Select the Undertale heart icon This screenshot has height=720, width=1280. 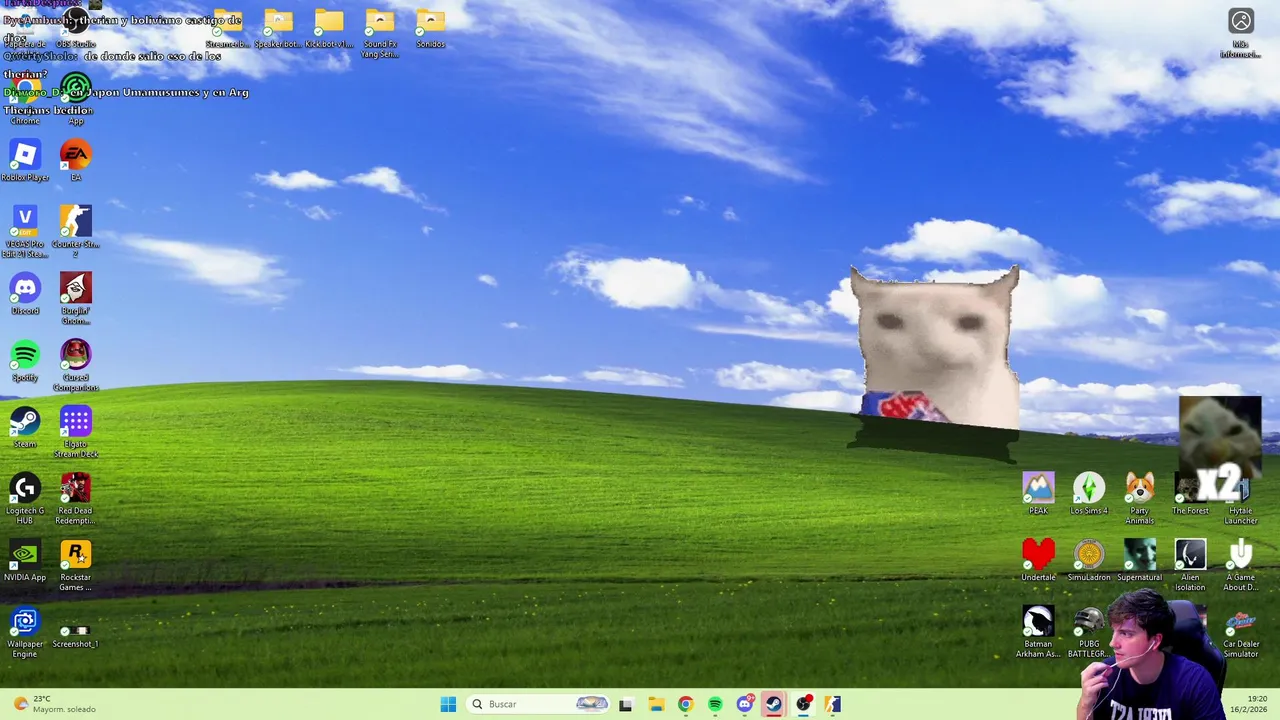click(x=1038, y=561)
